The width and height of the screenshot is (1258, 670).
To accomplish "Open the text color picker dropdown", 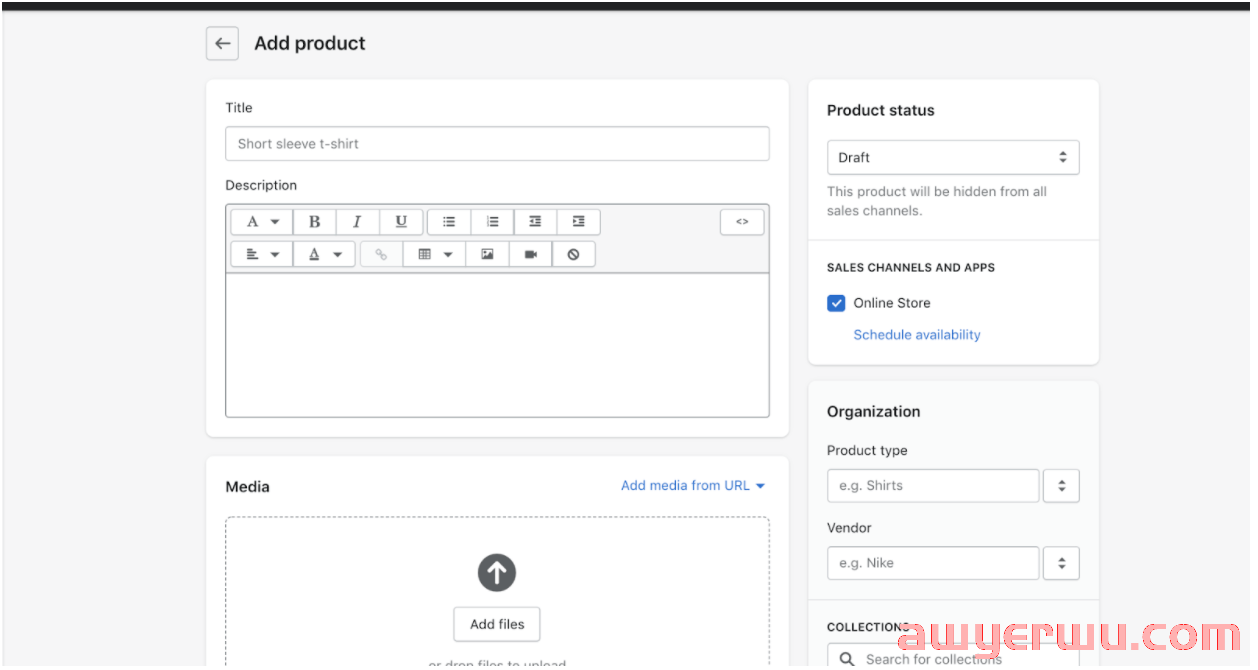I will click(324, 254).
